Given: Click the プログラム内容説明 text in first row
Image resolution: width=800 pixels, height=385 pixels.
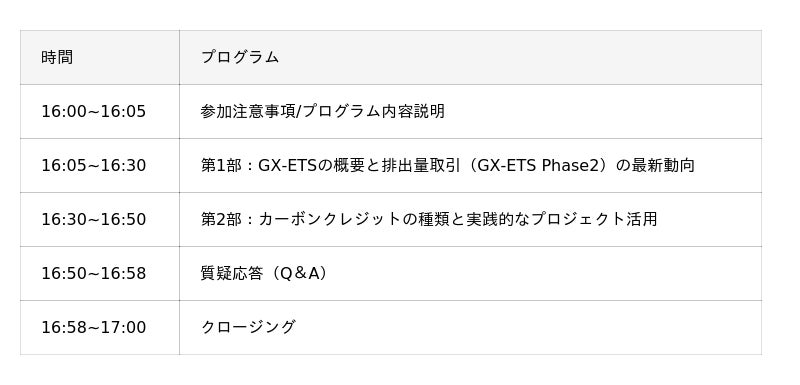Looking at the screenshot, I should coord(373,111).
